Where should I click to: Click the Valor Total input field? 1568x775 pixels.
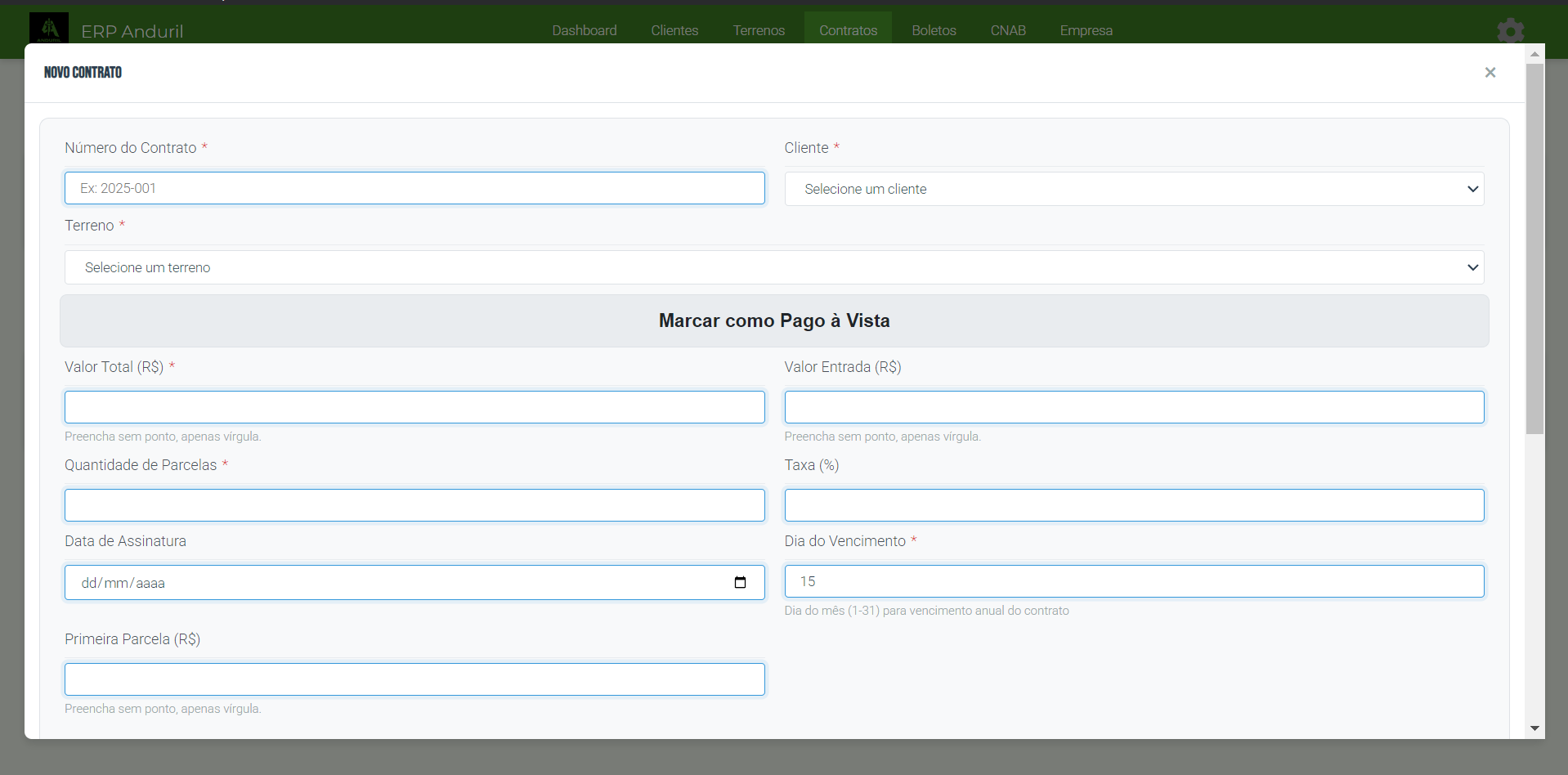414,407
